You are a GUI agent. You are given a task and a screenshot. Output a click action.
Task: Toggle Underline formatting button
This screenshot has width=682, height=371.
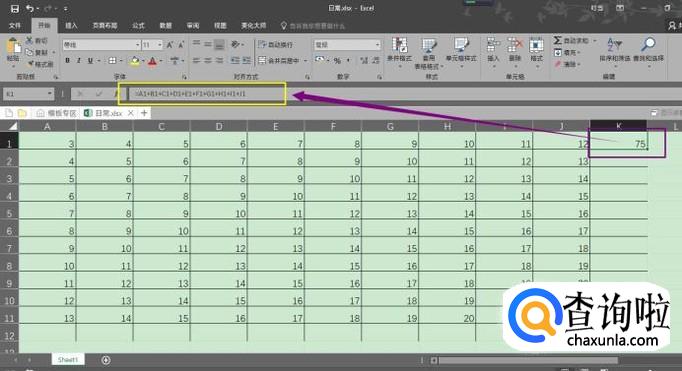[90, 60]
